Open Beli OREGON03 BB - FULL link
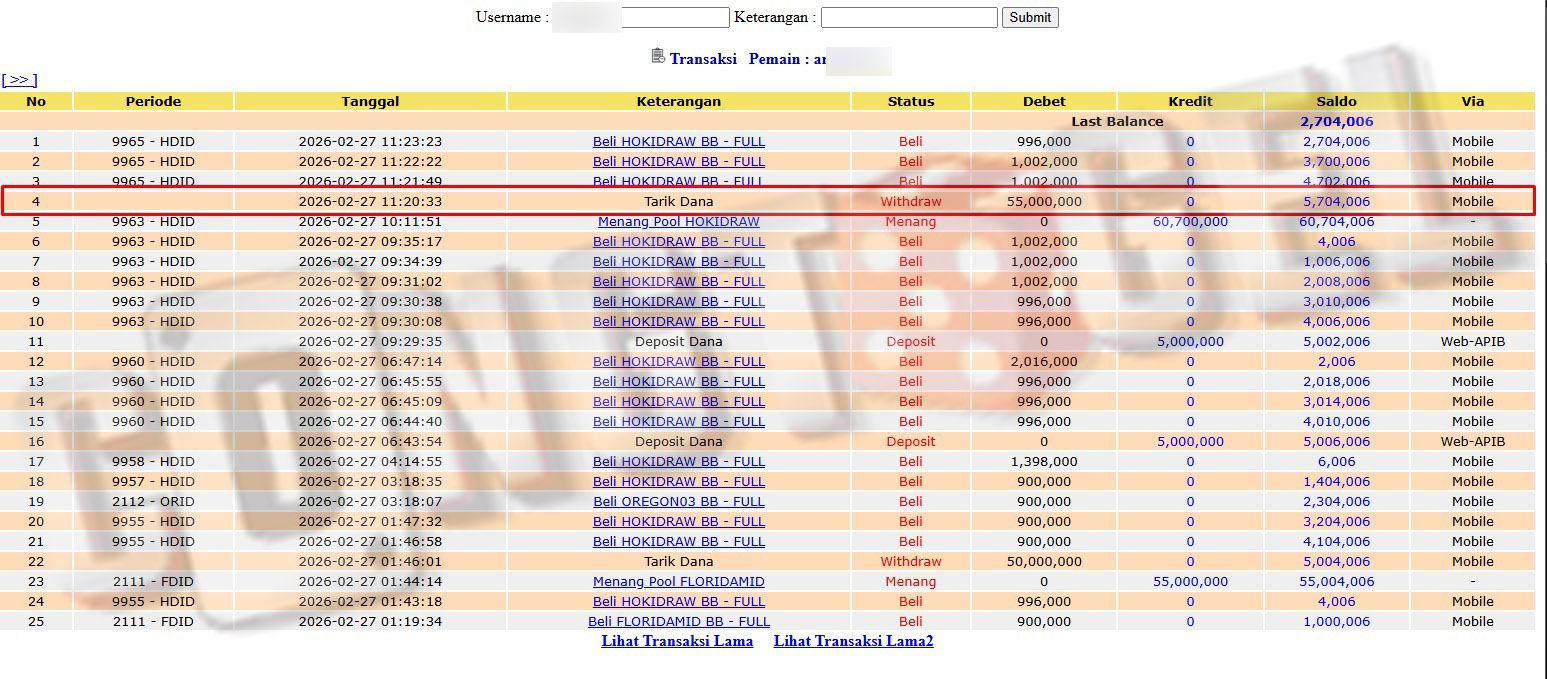The height and width of the screenshot is (679, 1547). tap(678, 501)
